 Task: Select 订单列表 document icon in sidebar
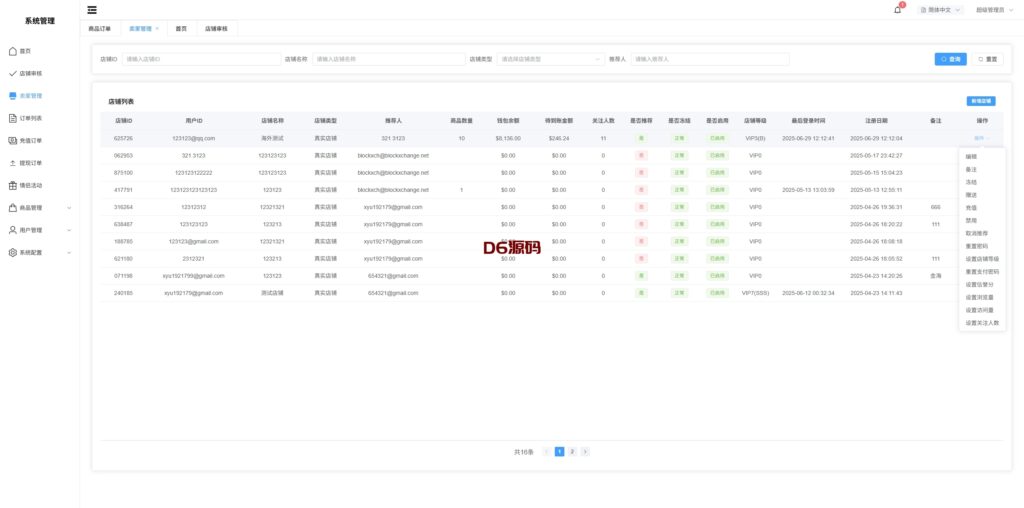(x=12, y=118)
